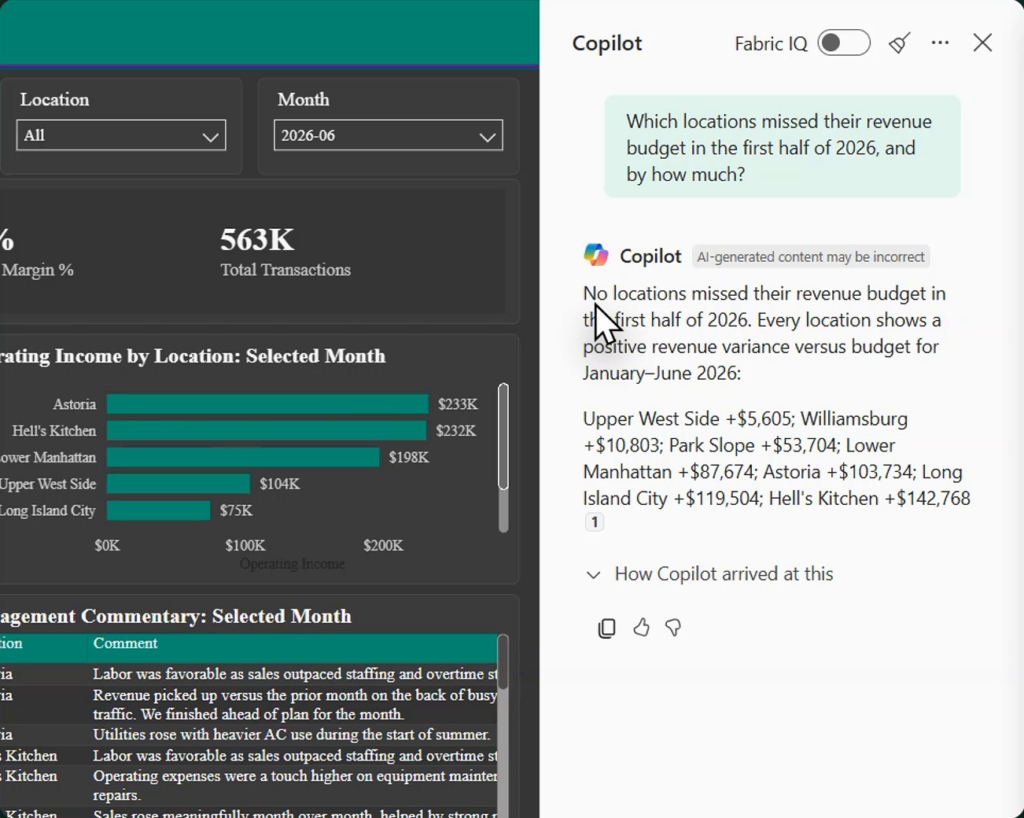
Task: Expand How Copilot arrived at this
Action: (x=709, y=574)
